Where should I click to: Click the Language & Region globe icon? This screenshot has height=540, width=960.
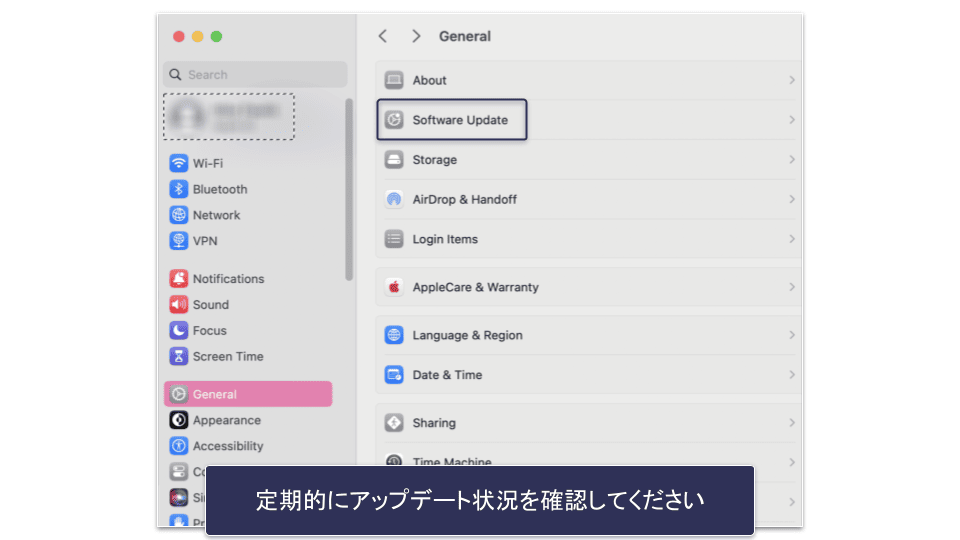(x=394, y=336)
